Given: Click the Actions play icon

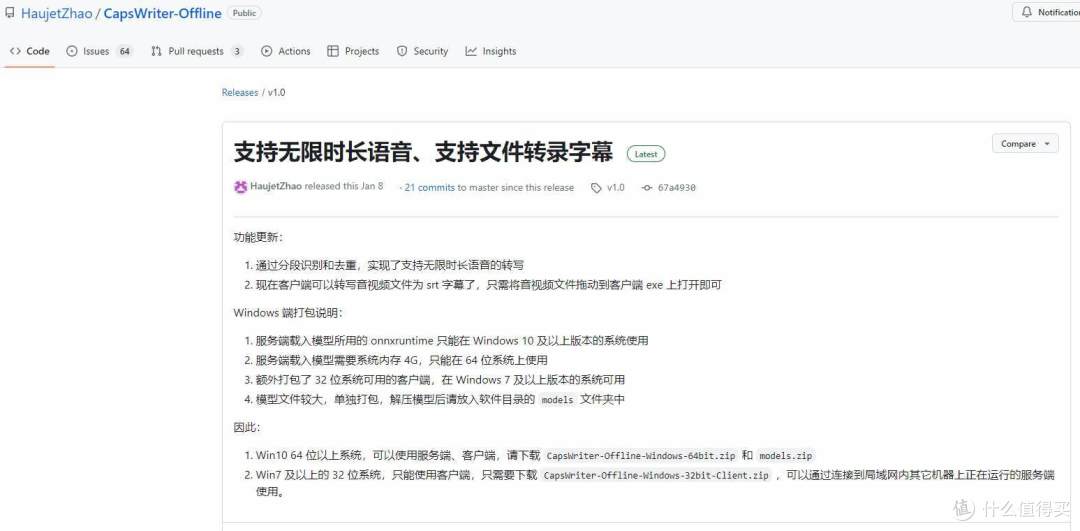Looking at the screenshot, I should [x=267, y=51].
